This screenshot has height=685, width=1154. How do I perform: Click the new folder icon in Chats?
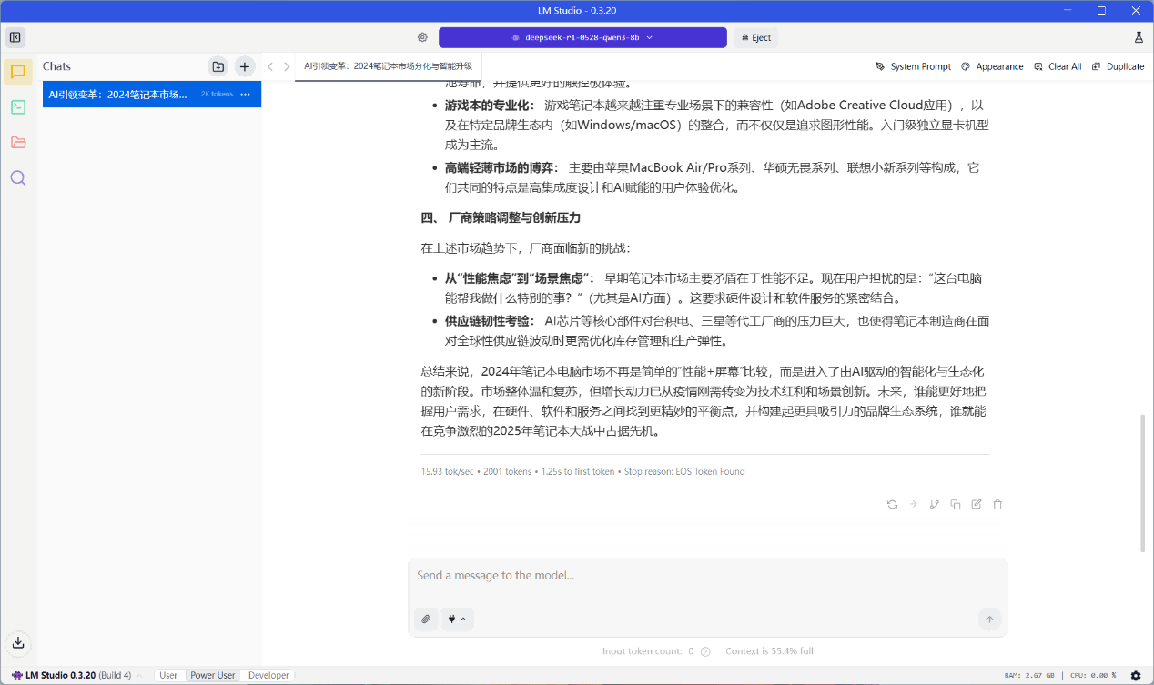(x=218, y=67)
